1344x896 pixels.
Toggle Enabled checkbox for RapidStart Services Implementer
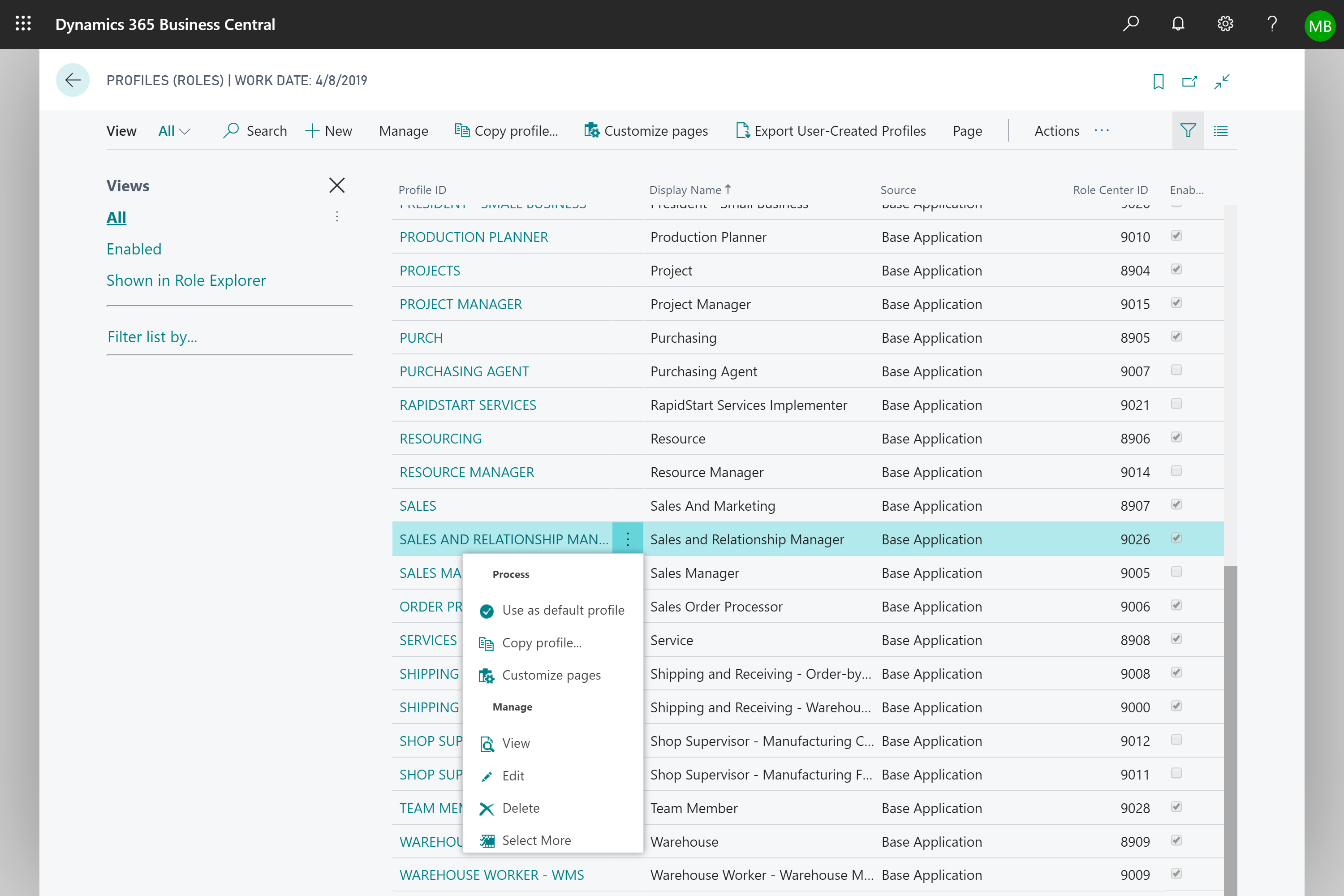[1176, 404]
